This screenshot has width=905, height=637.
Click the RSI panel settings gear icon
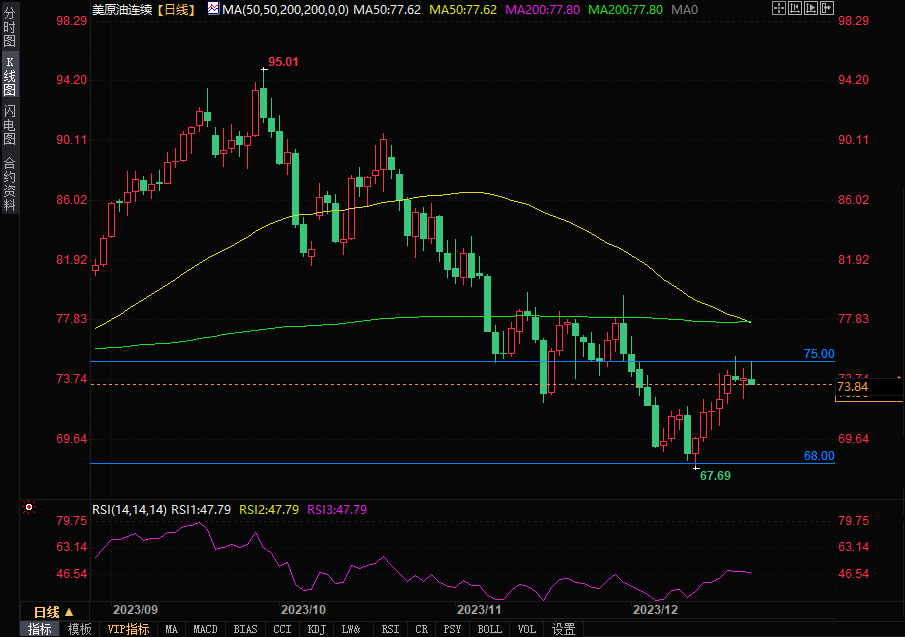[28, 508]
